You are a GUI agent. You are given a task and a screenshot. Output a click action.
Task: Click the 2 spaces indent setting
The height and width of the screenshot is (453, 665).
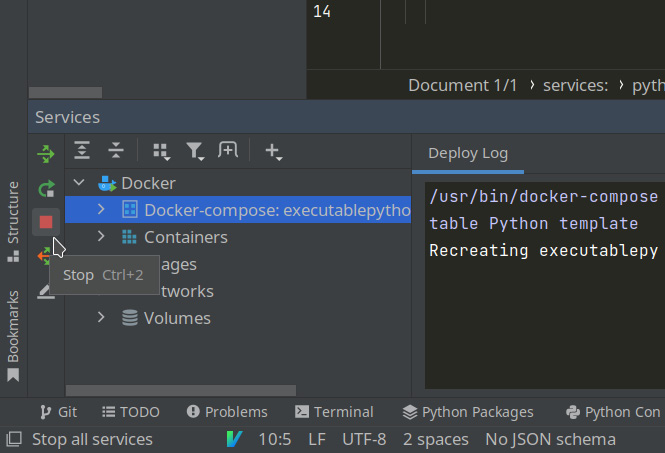[x=436, y=439]
